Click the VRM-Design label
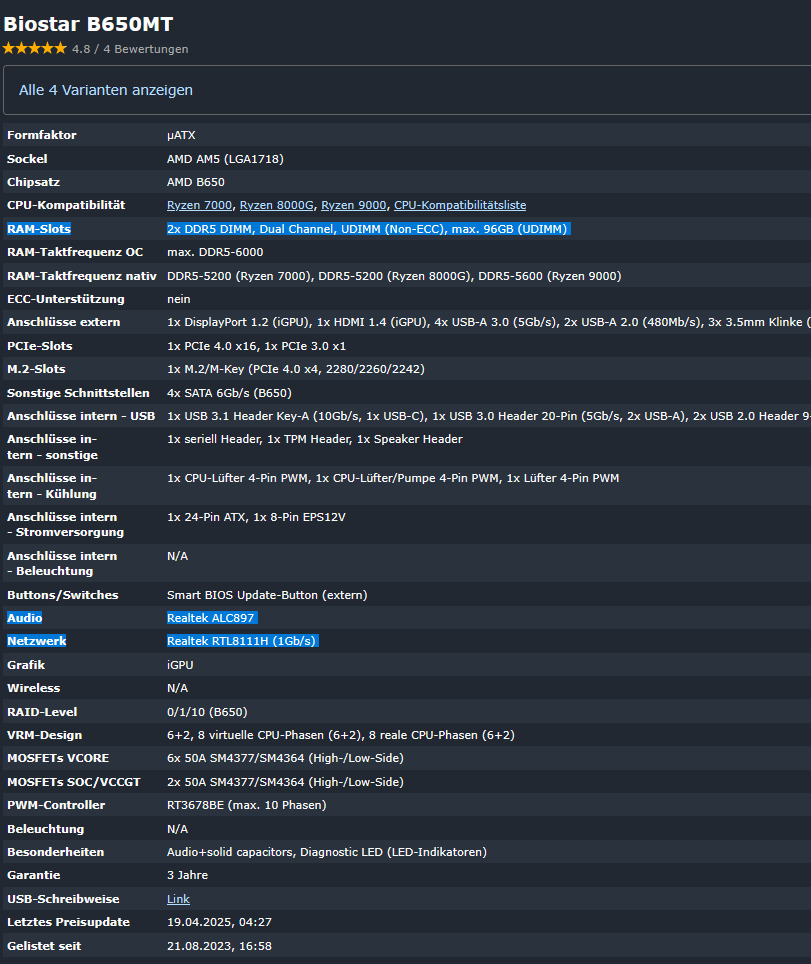This screenshot has width=811, height=964. (44, 735)
